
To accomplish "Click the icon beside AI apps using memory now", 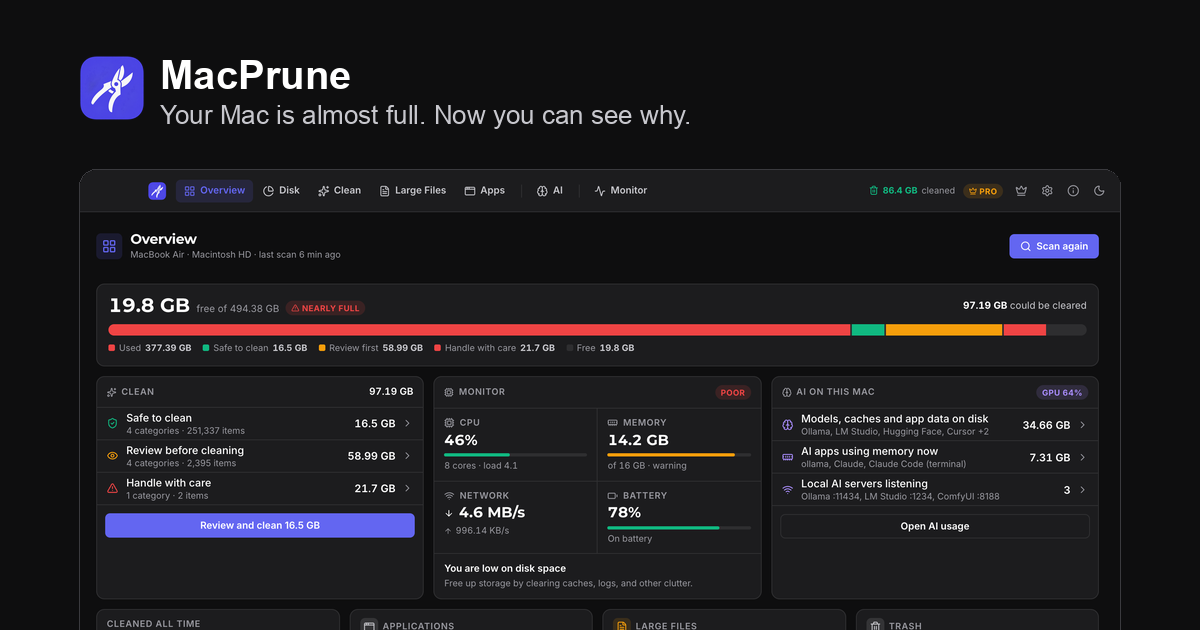I will click(x=787, y=457).
